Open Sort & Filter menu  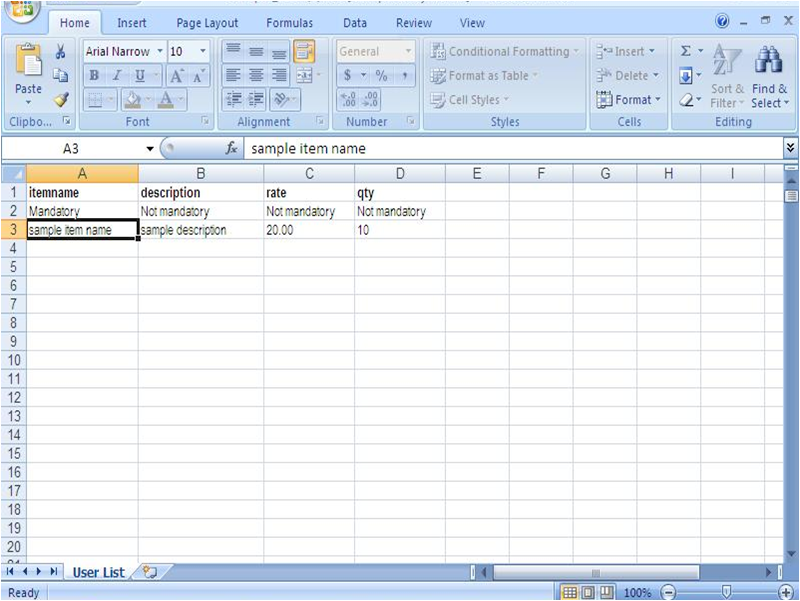(727, 76)
